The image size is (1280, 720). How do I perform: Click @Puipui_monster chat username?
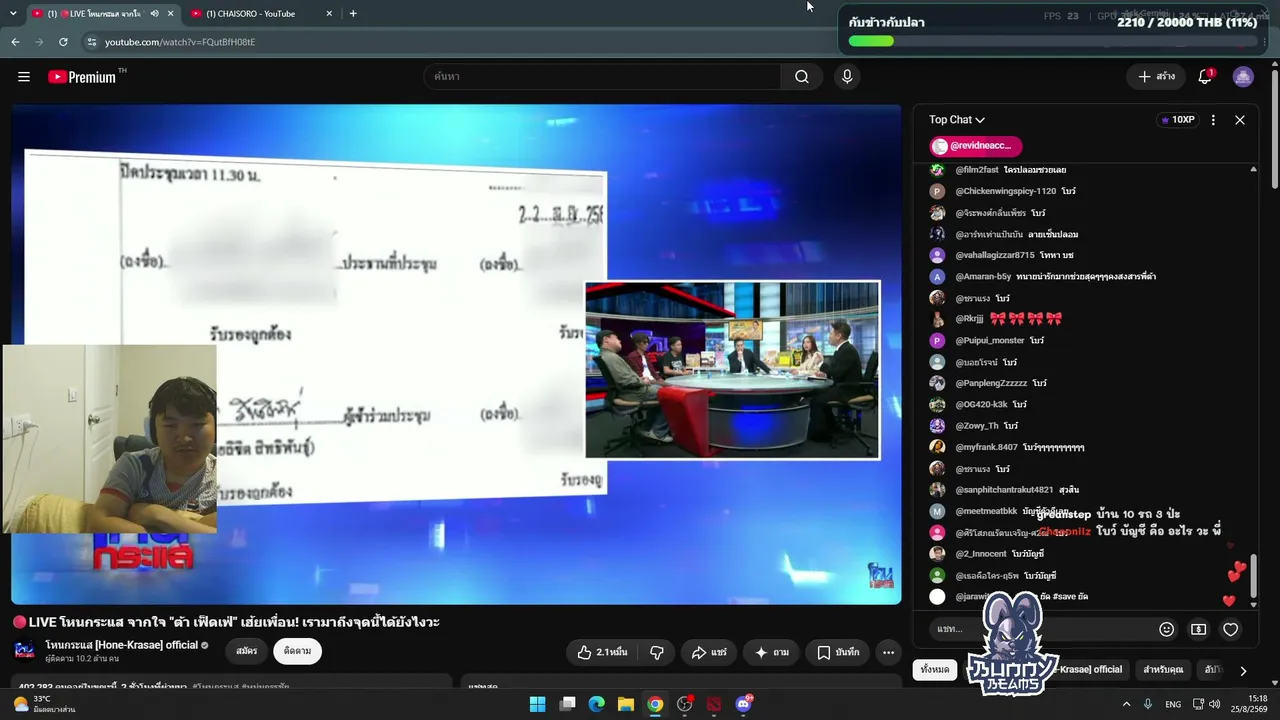[989, 341]
